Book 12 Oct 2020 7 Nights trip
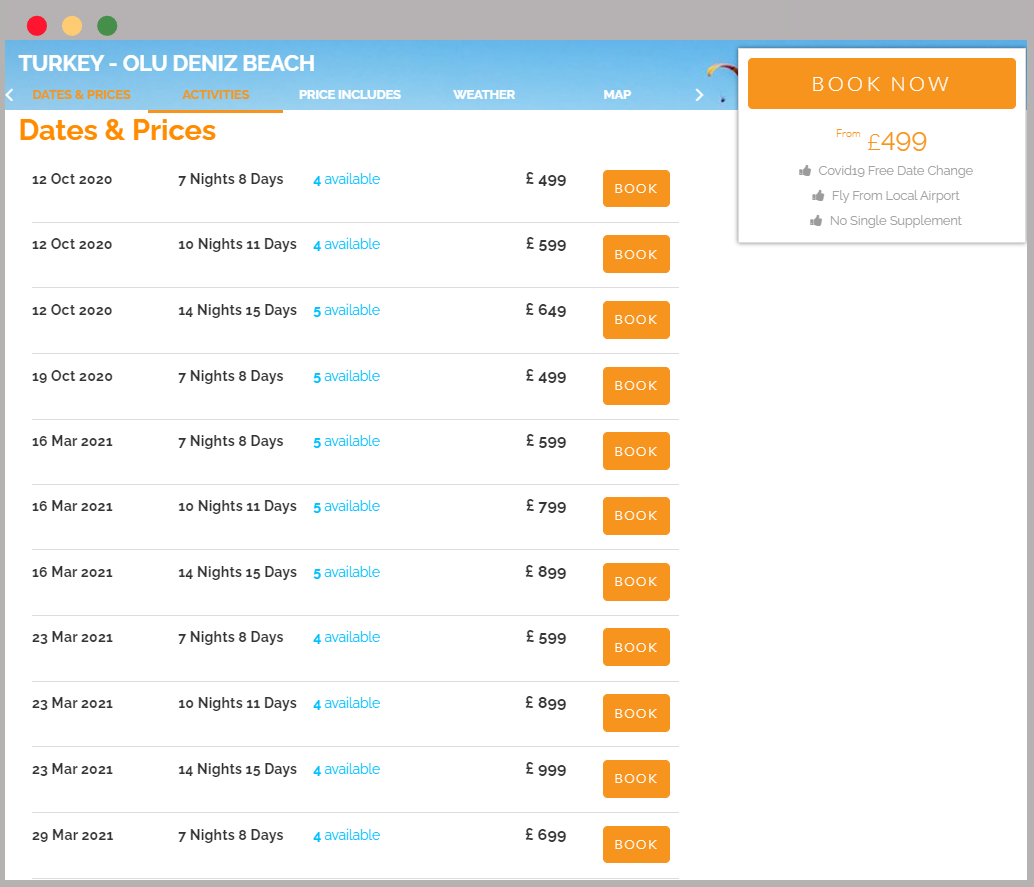The width and height of the screenshot is (1034, 887). coord(636,189)
